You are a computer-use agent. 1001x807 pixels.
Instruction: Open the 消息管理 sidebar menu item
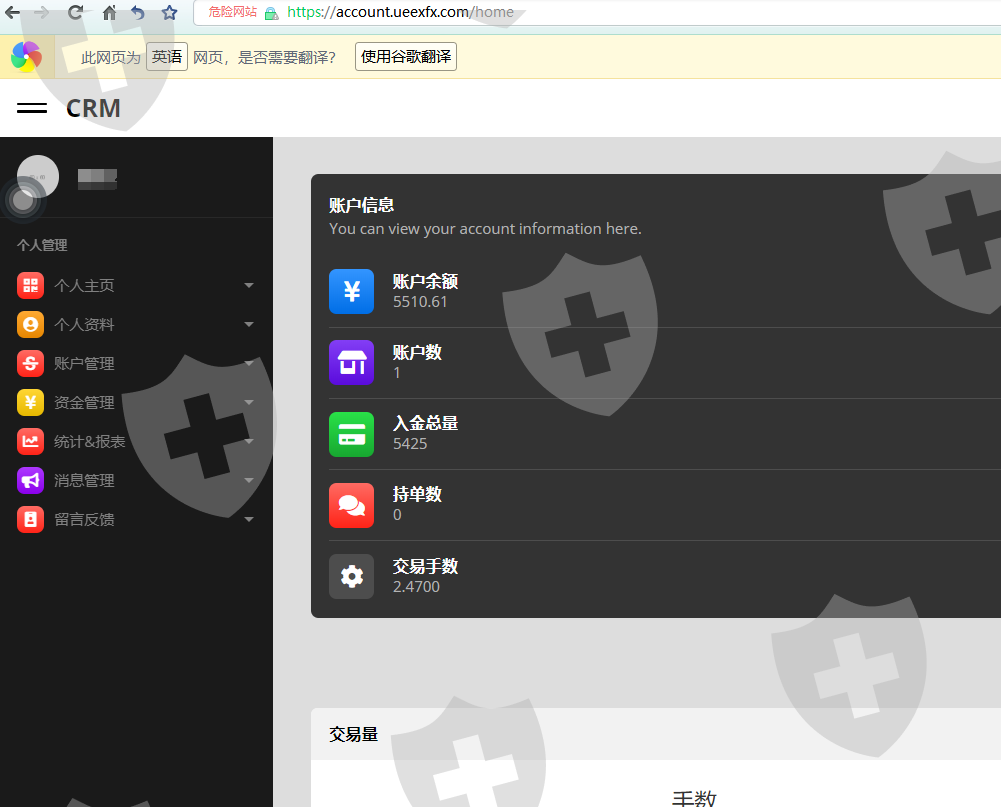point(84,481)
